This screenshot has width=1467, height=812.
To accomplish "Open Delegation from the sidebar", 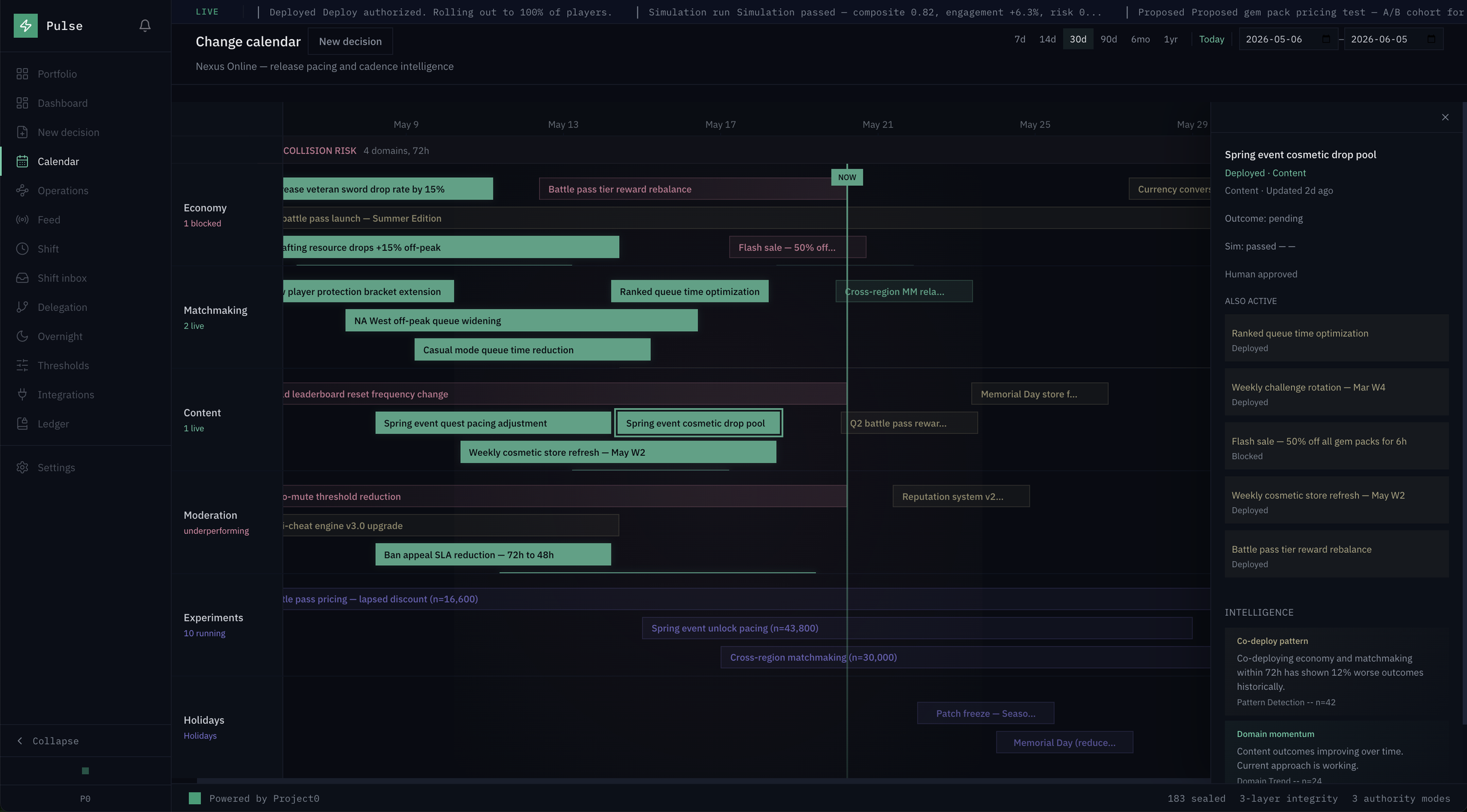I will click(x=86, y=307).
